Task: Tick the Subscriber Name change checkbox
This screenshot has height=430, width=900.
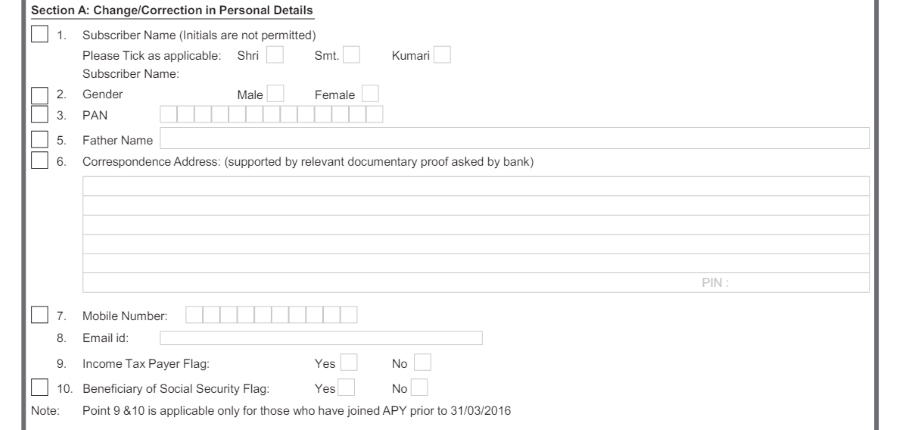Action: point(40,34)
